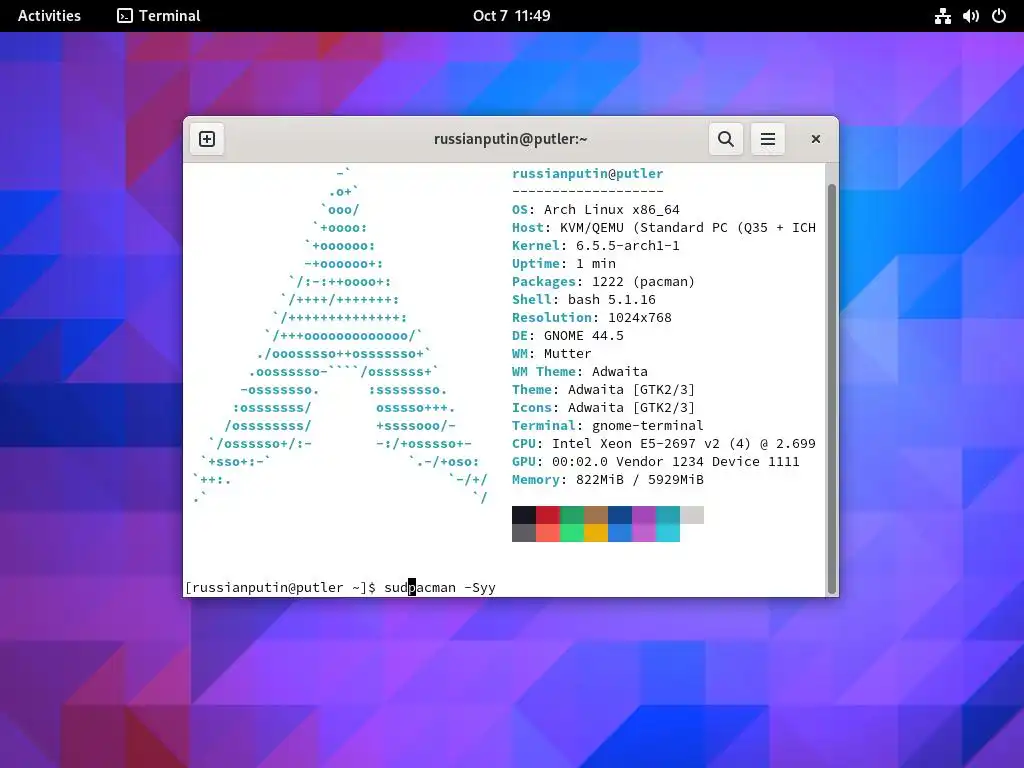
Task: Click the 'Resolution: 1024x768' line
Action: tap(592, 317)
